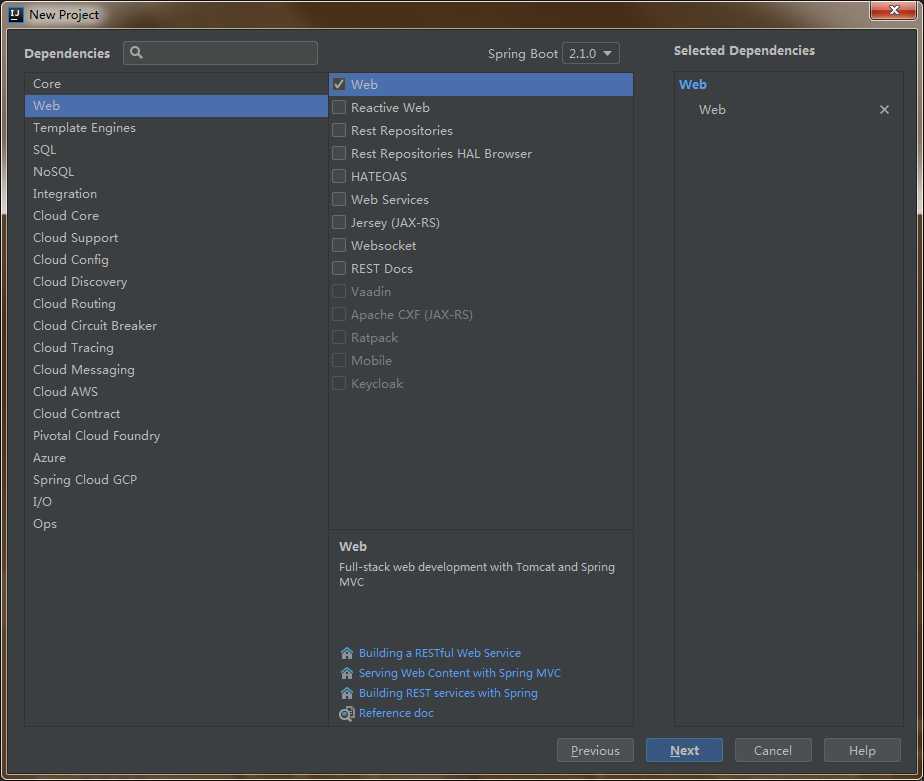The height and width of the screenshot is (781, 924).
Task: Click the disabled Ratpack checkbox
Action: (x=339, y=337)
